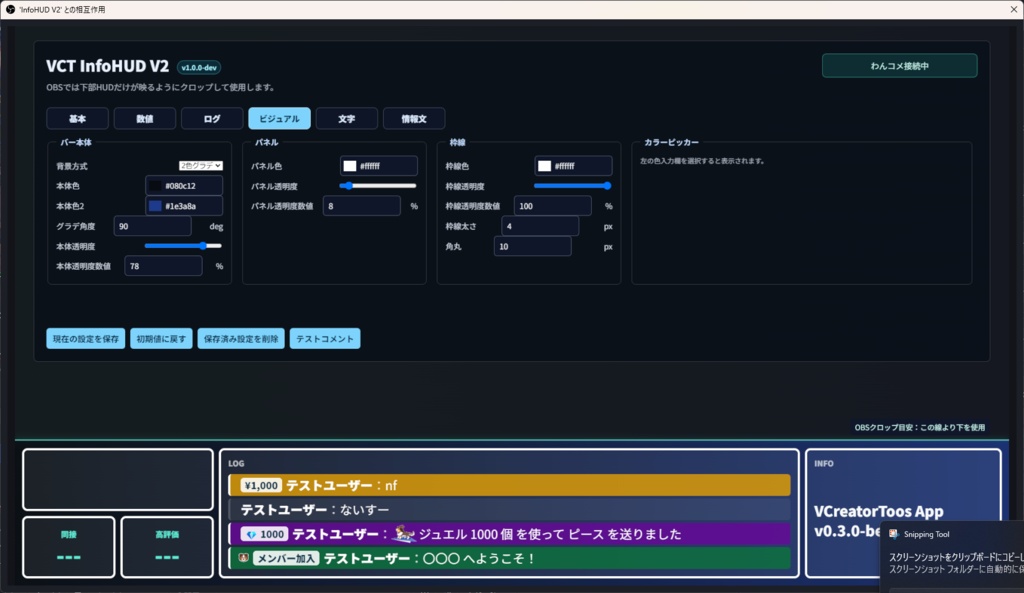The image size is (1024, 593).
Task: Click the 枠線色 hex field
Action: [573, 166]
